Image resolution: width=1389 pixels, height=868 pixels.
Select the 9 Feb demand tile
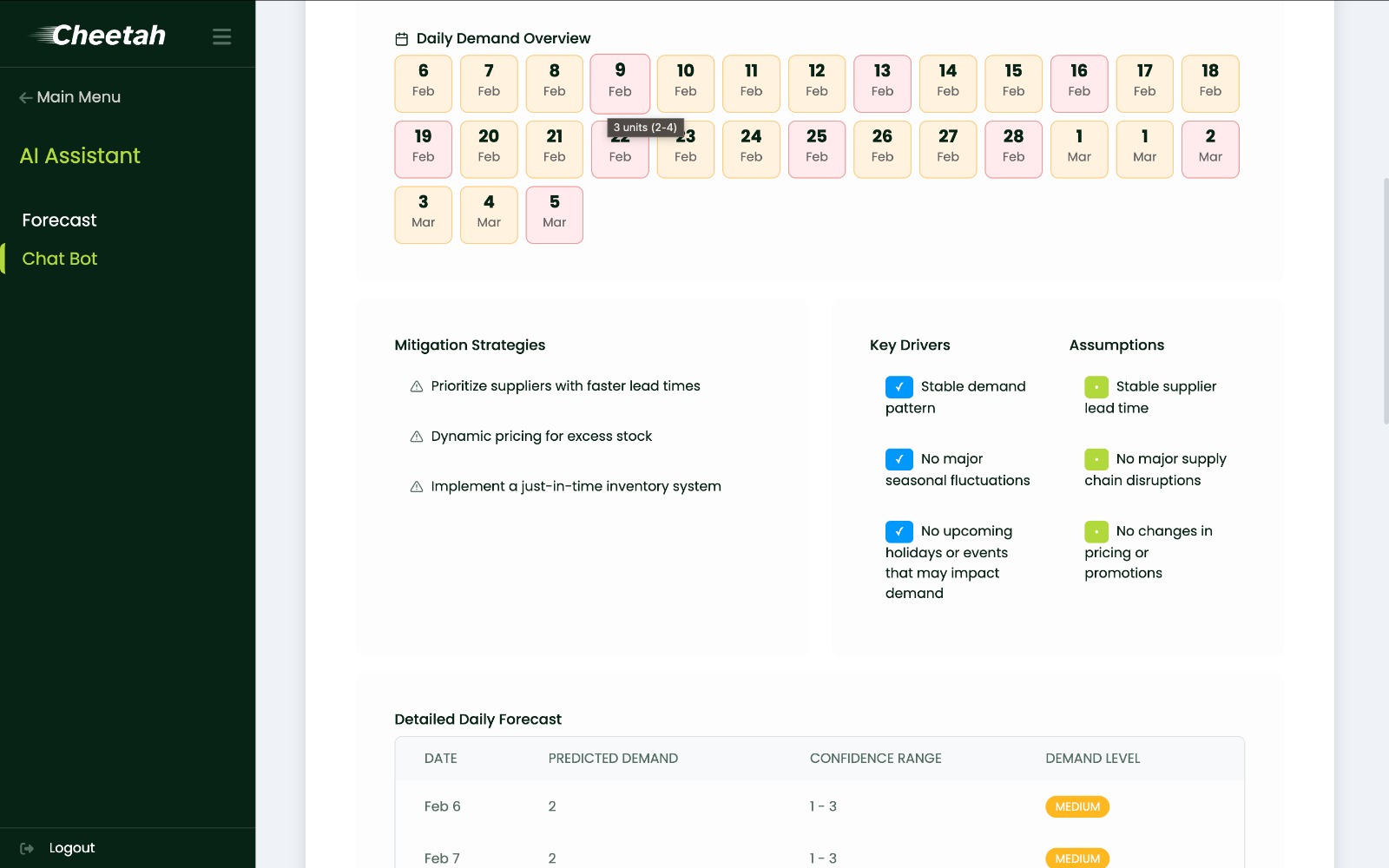tap(620, 83)
